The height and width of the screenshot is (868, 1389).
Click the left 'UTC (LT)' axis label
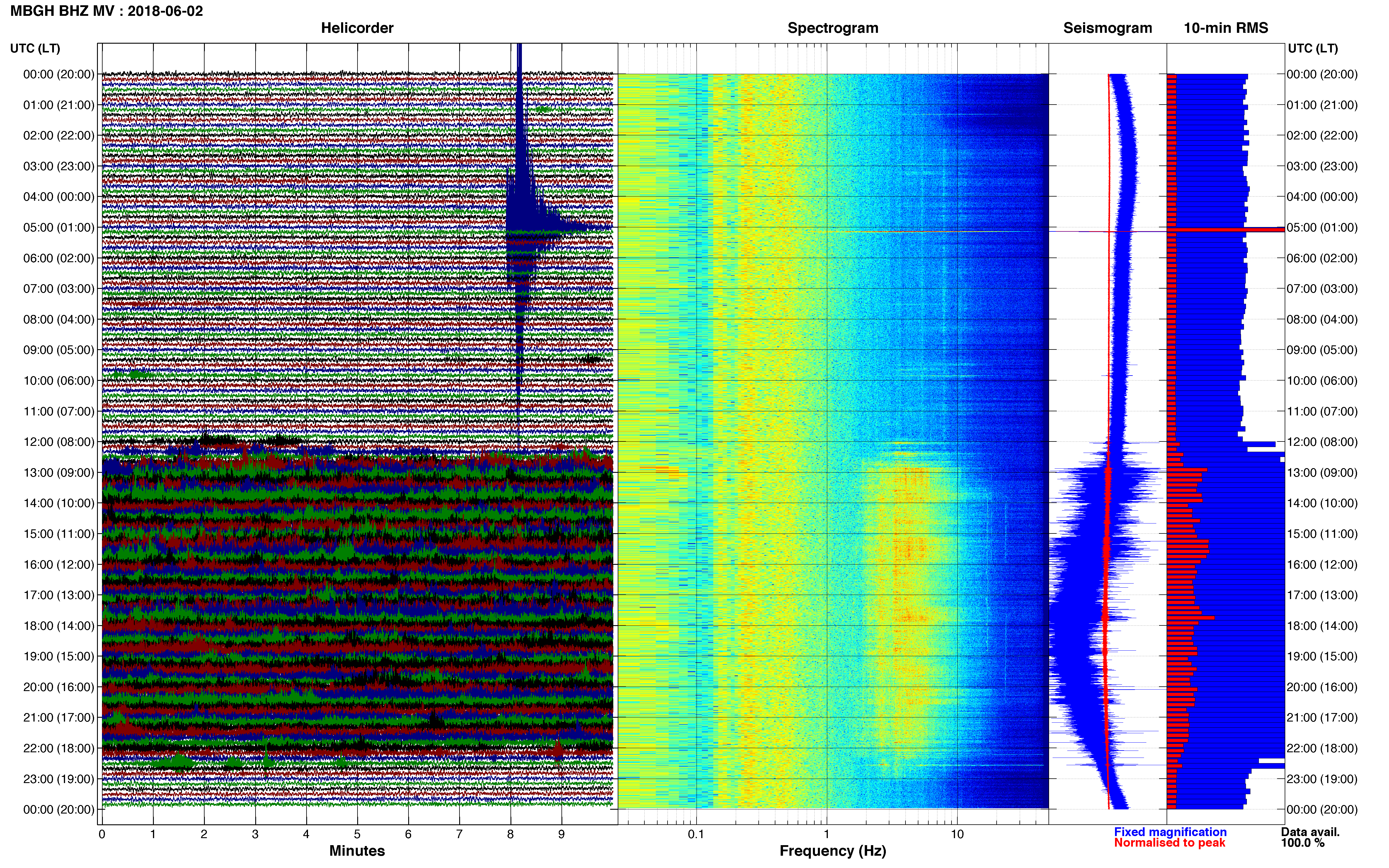click(35, 48)
